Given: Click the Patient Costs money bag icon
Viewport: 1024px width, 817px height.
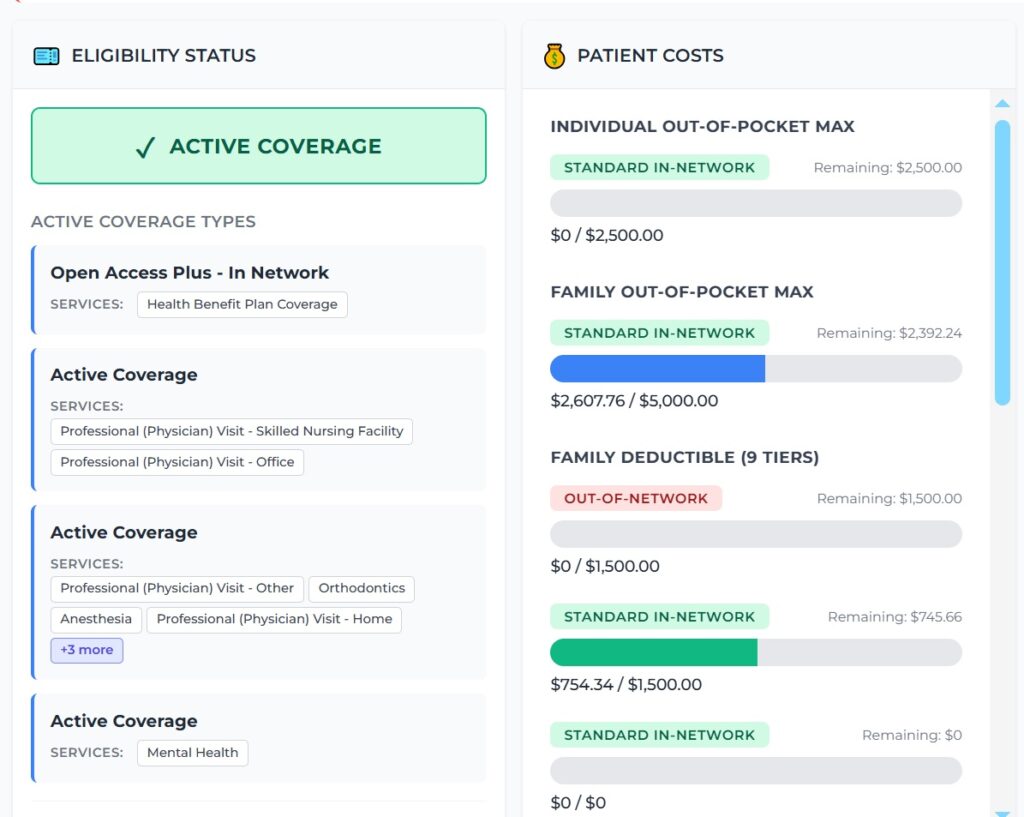Looking at the screenshot, I should tap(554, 56).
